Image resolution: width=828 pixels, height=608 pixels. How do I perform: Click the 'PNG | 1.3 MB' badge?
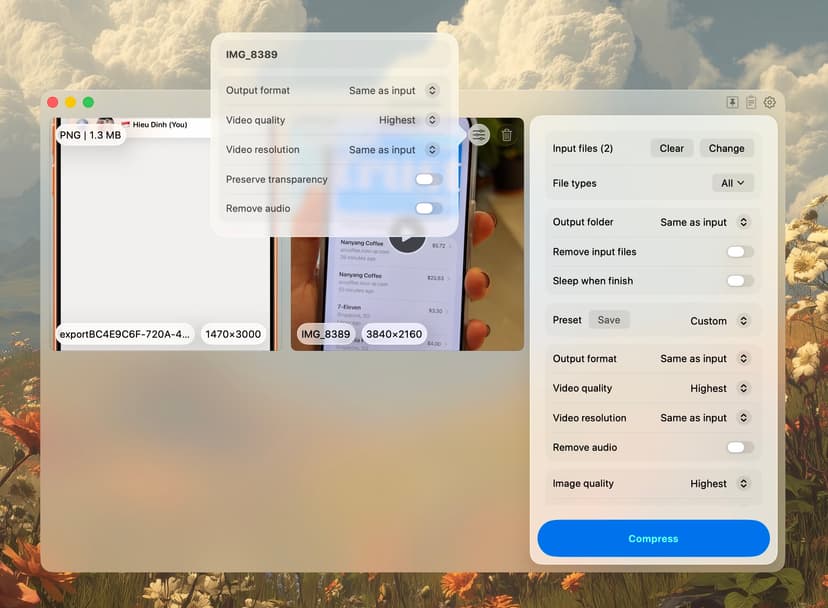90,135
